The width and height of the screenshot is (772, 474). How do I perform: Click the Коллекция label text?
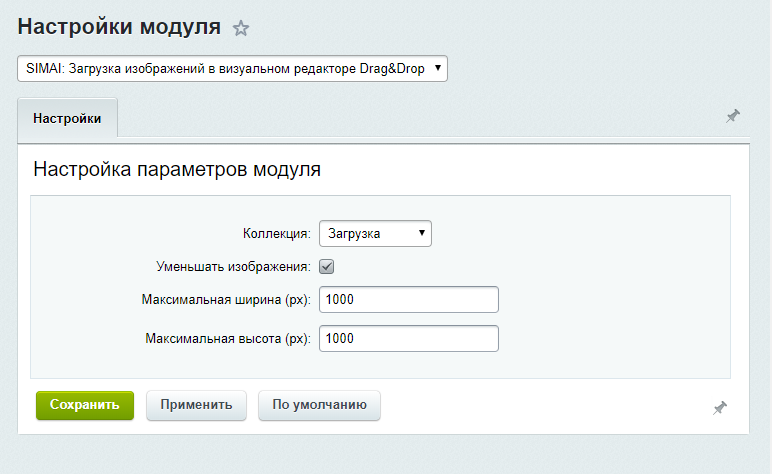pos(277,234)
